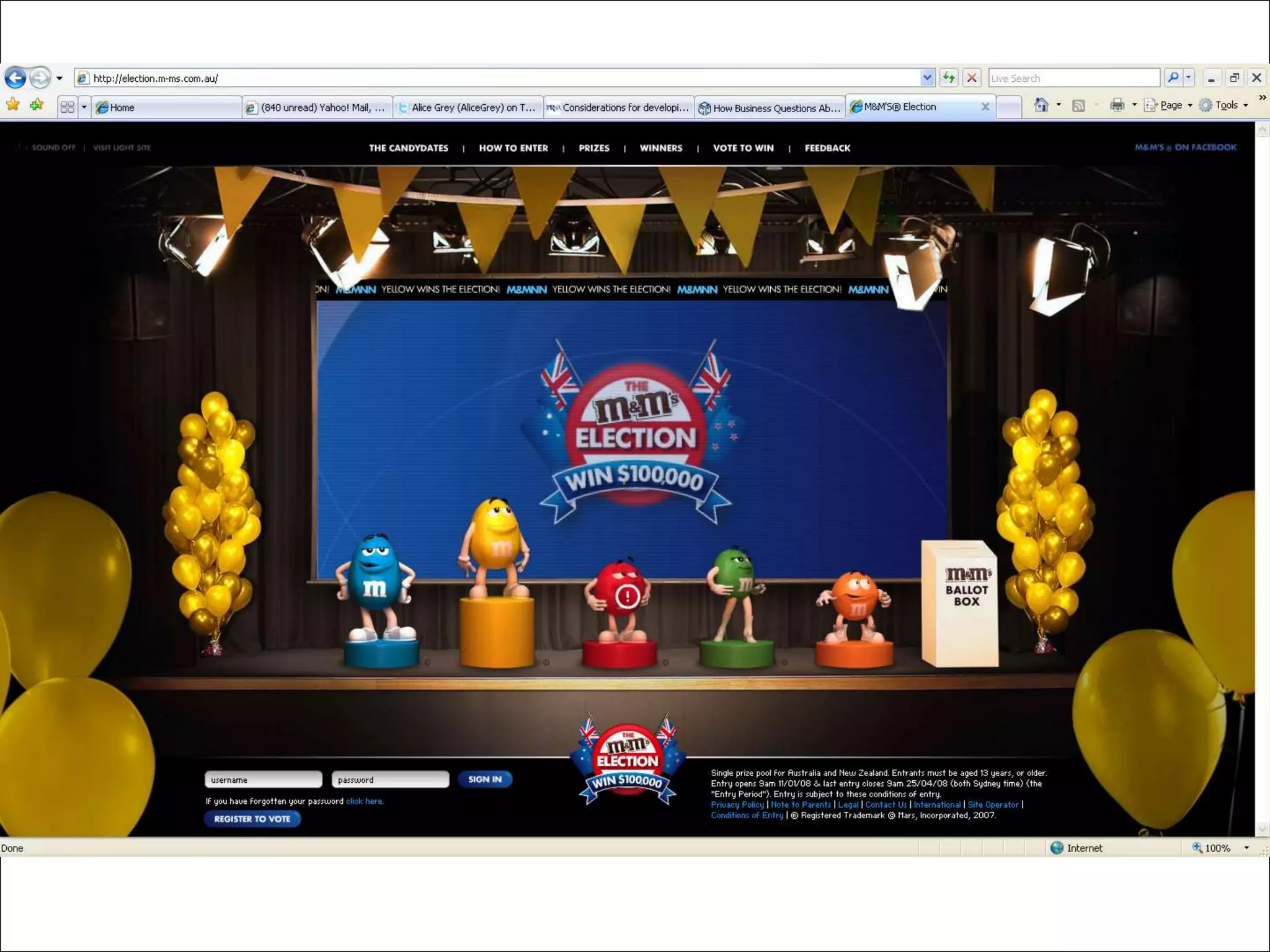
Task: Open the Quick Tabs grid icon
Action: (x=68, y=107)
